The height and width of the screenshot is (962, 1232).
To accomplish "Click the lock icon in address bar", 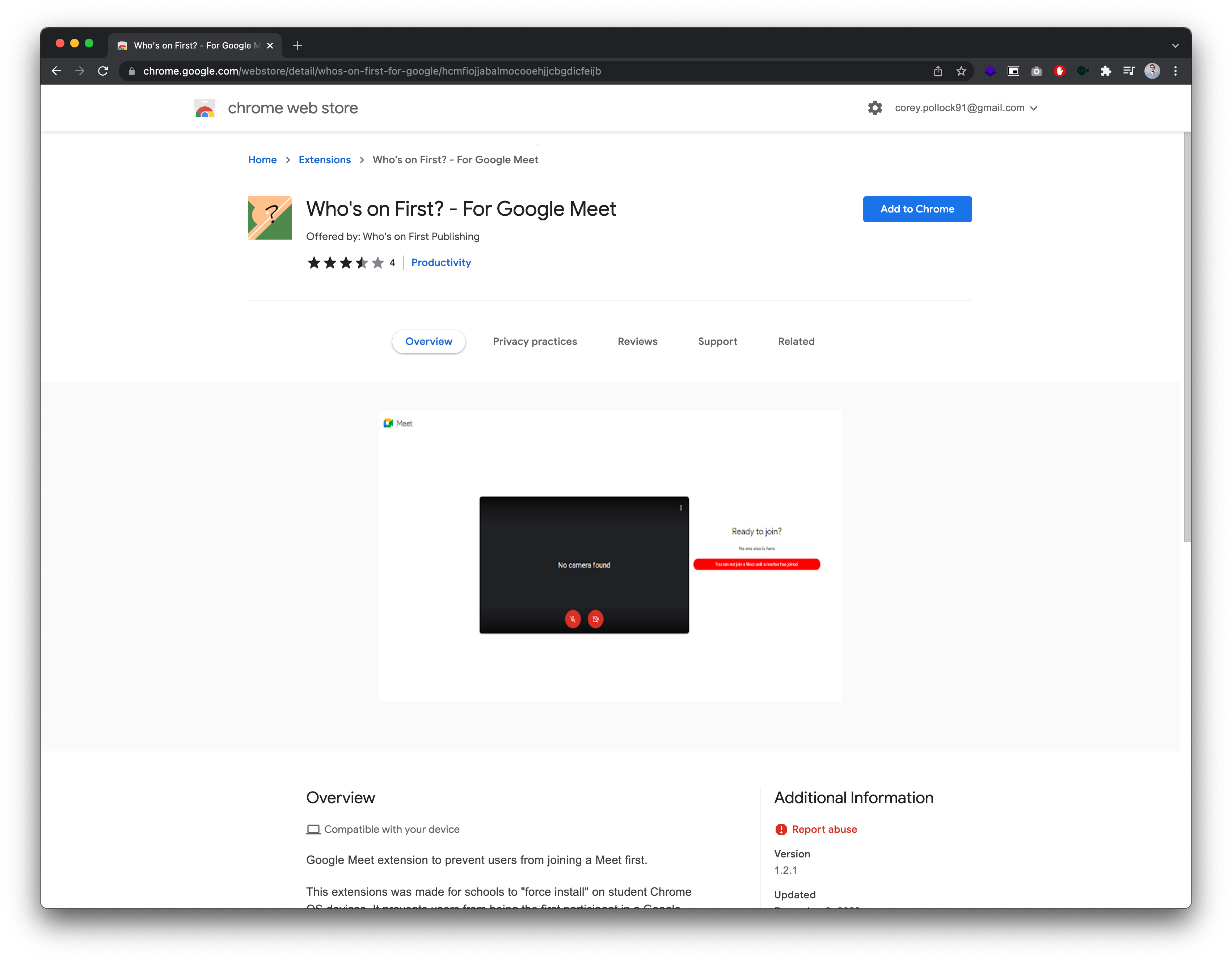I will pyautogui.click(x=131, y=71).
